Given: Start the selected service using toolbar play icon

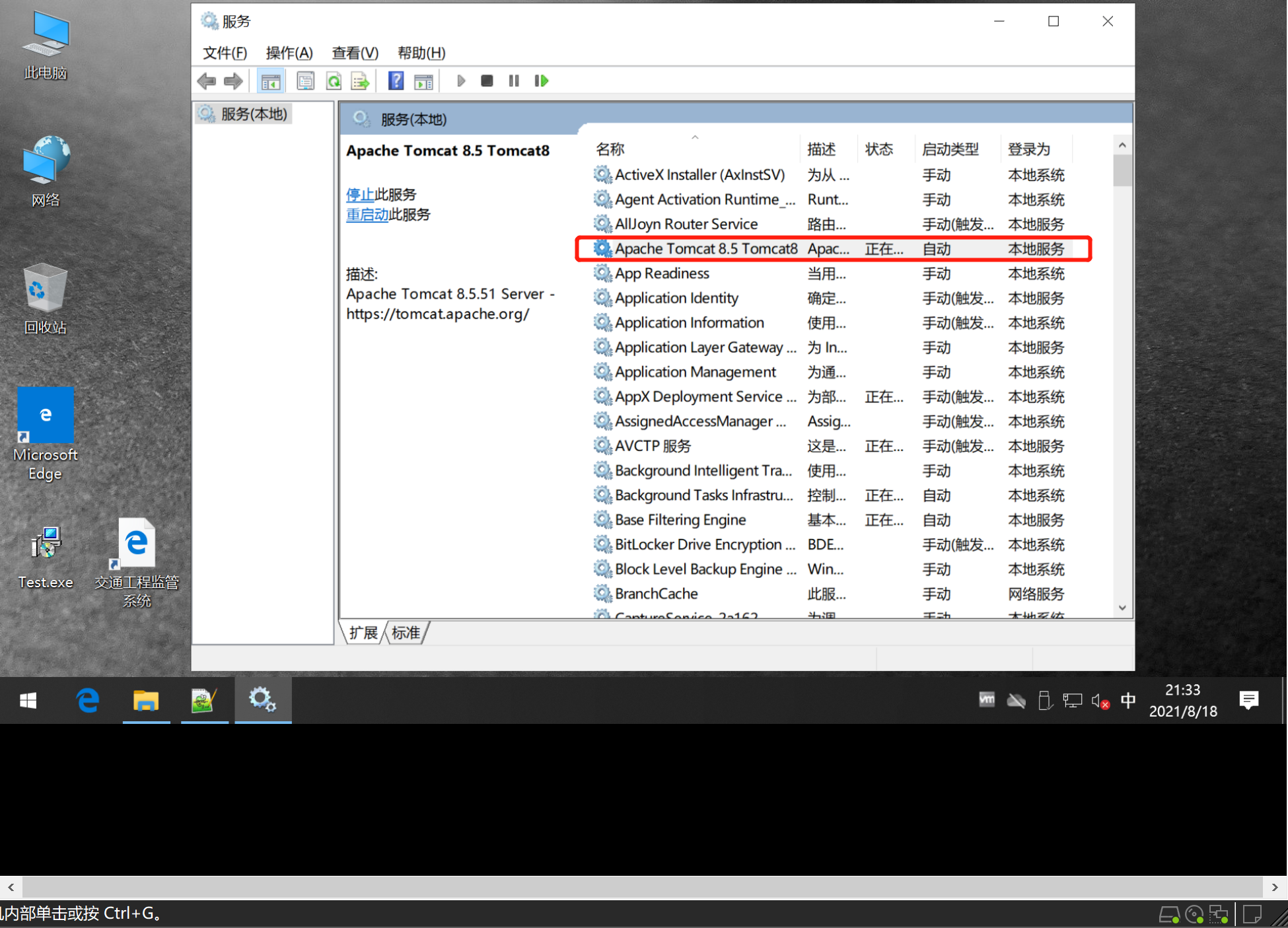Looking at the screenshot, I should (x=460, y=81).
